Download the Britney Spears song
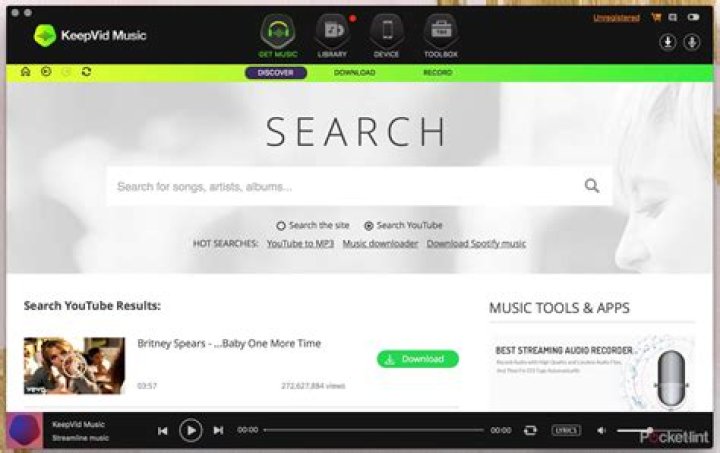The height and width of the screenshot is (453, 720). tap(417, 359)
